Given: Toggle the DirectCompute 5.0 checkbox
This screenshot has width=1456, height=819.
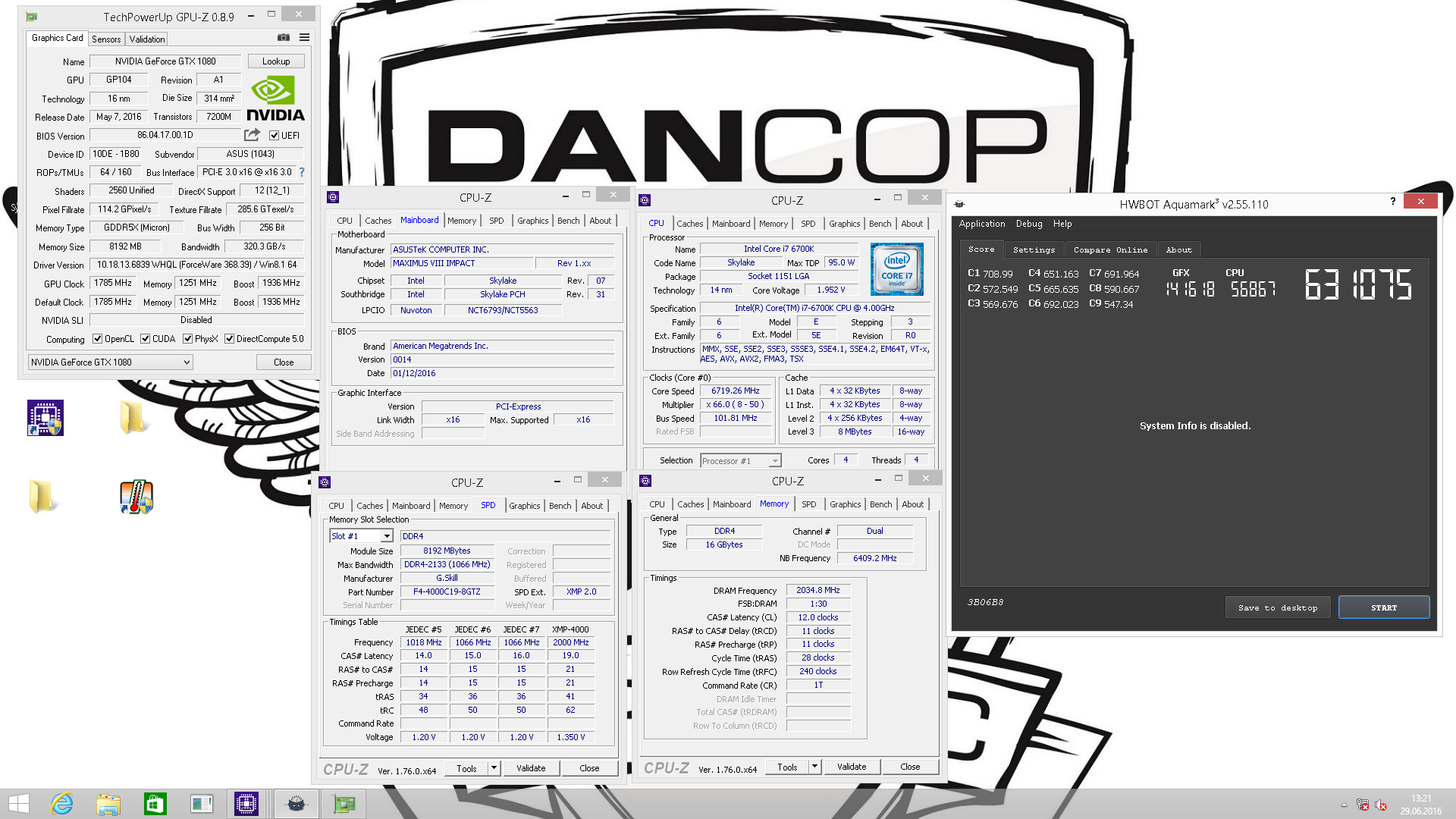Looking at the screenshot, I should 229,339.
